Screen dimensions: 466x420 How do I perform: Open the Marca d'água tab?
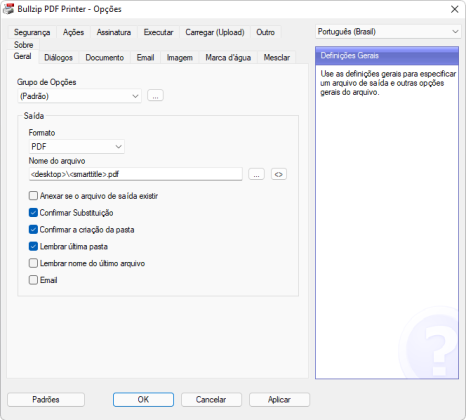point(228,58)
